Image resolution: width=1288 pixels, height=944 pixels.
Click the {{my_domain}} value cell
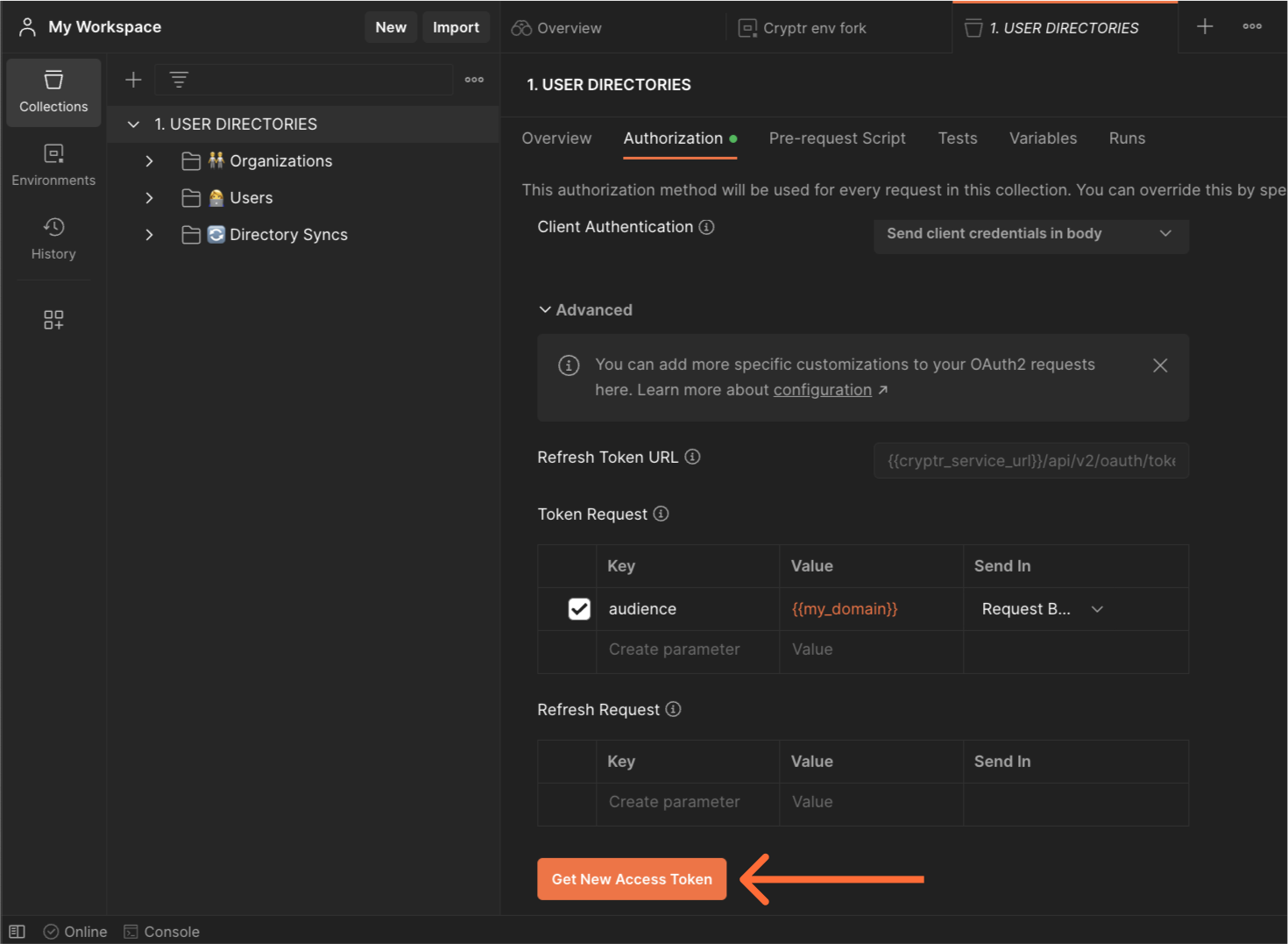tap(871, 609)
